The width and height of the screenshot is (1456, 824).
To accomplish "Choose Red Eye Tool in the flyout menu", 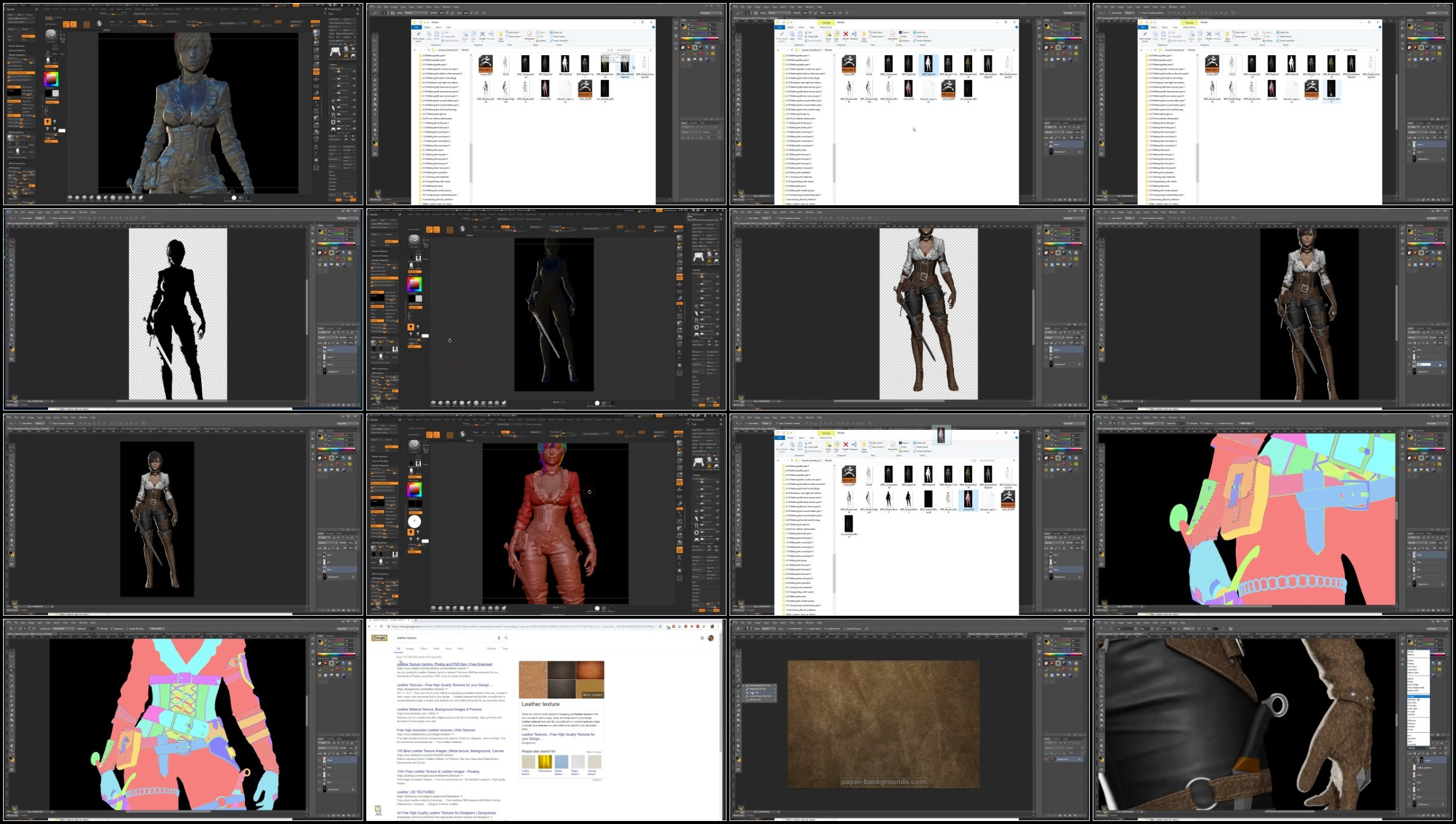I will click(x=755, y=700).
